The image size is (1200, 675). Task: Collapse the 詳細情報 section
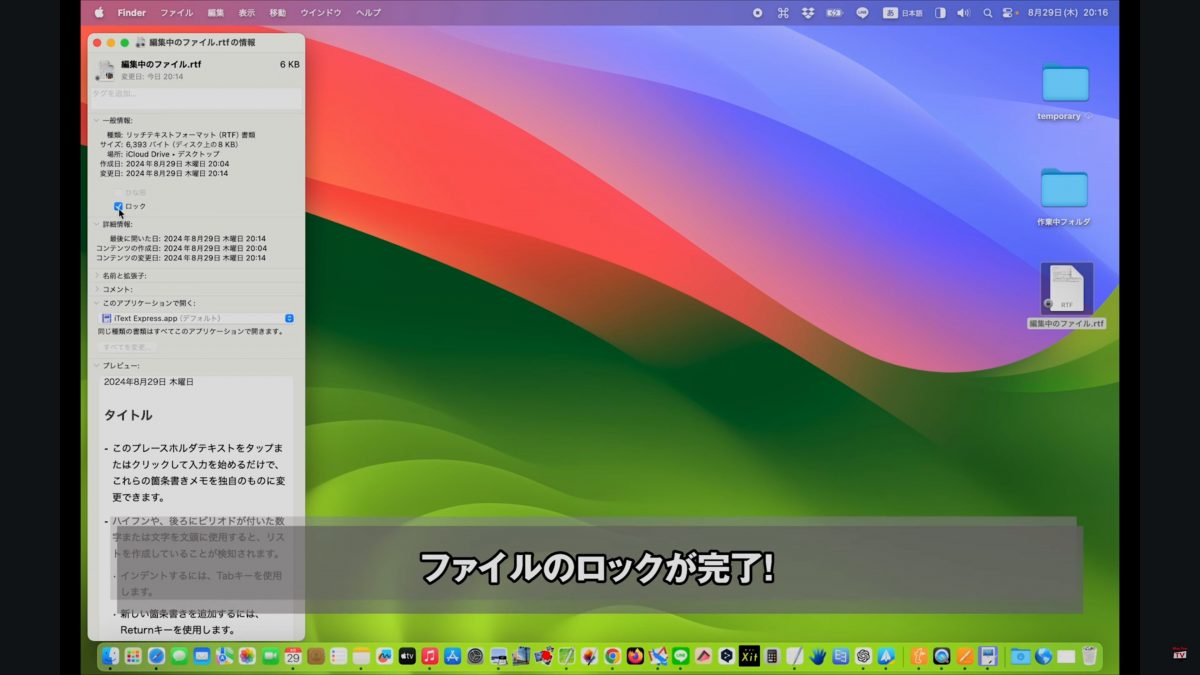[96, 224]
